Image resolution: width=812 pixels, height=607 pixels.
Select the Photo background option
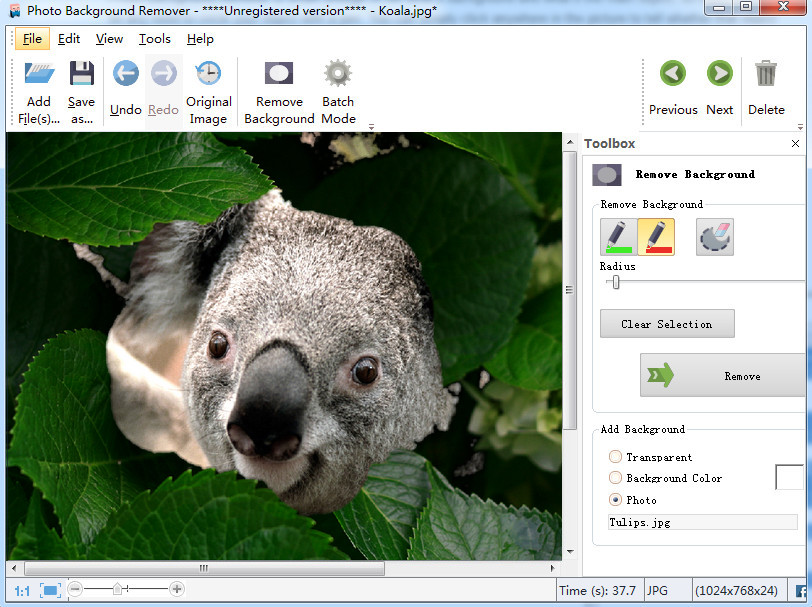click(615, 500)
